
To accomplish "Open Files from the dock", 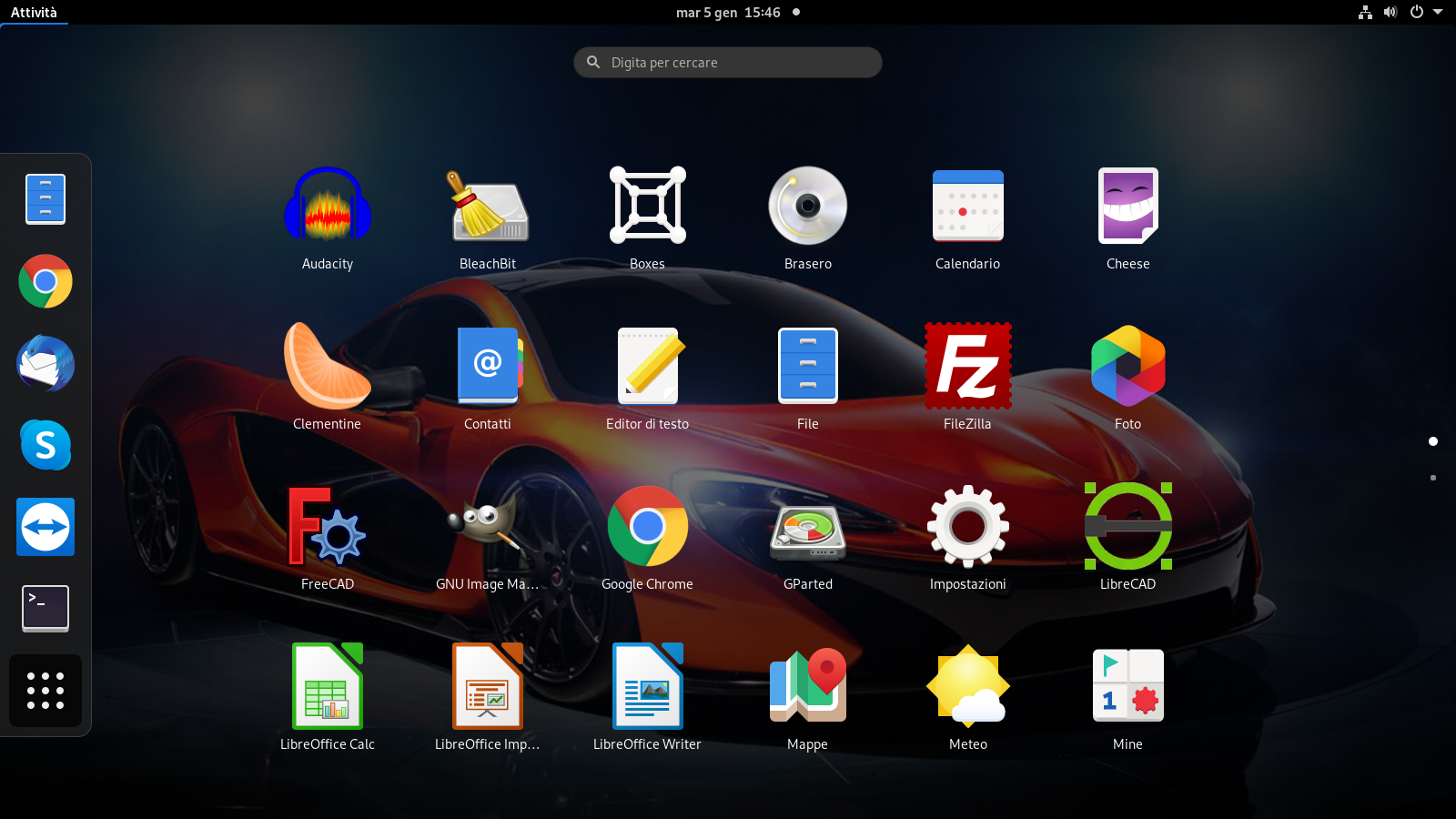I will (45, 199).
